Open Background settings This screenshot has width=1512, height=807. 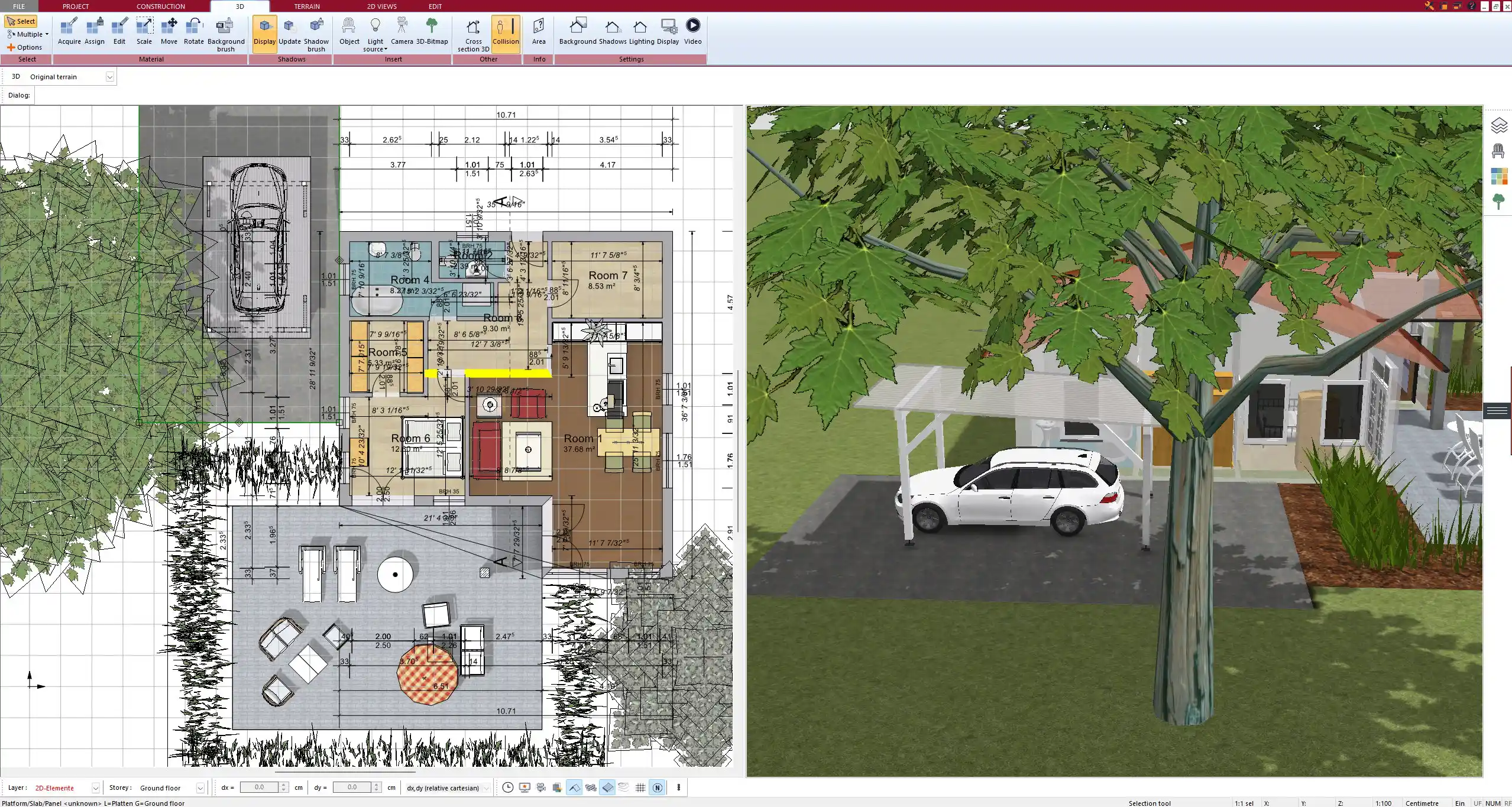tap(578, 32)
